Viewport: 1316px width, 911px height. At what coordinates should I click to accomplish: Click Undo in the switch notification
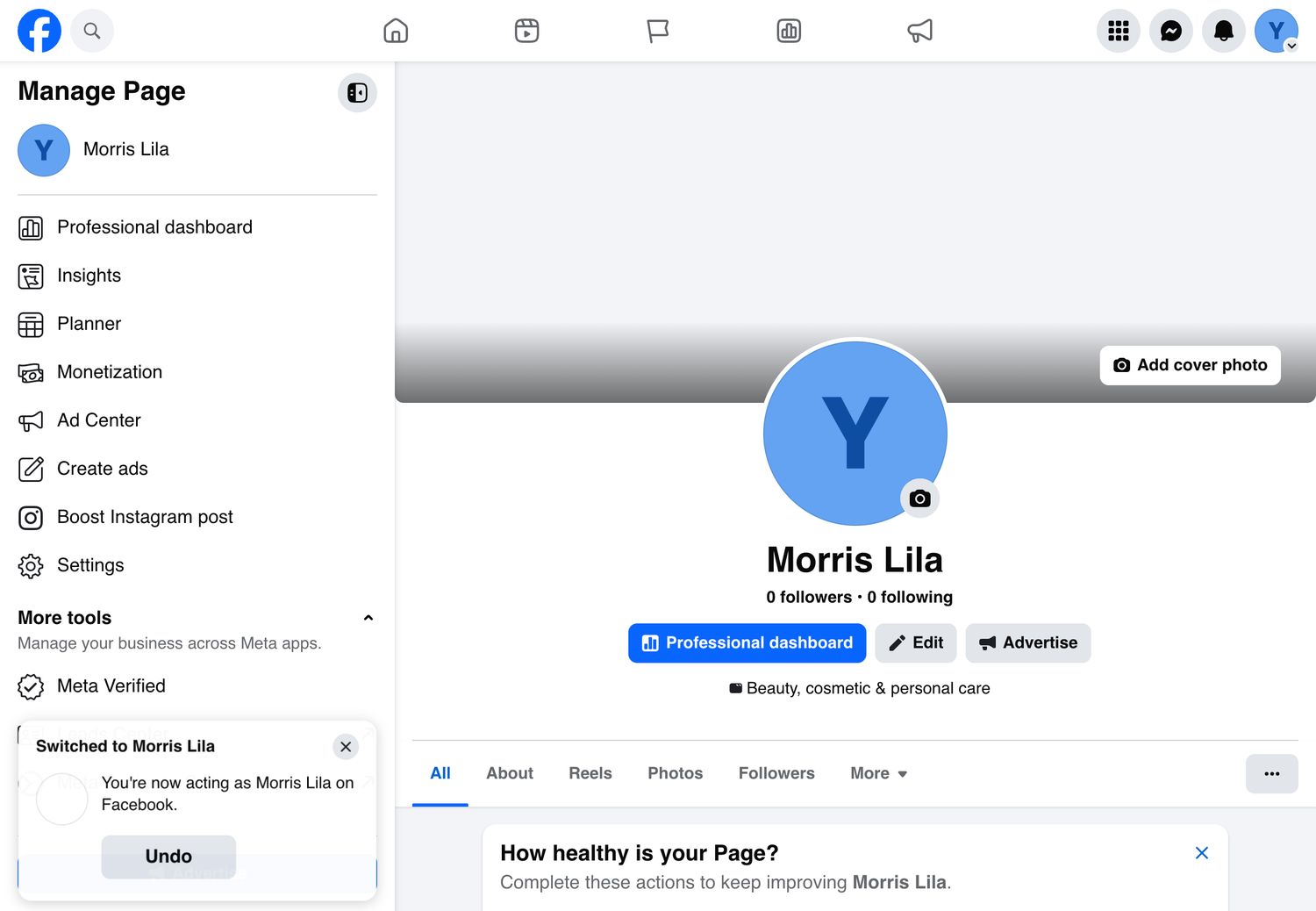coord(168,857)
